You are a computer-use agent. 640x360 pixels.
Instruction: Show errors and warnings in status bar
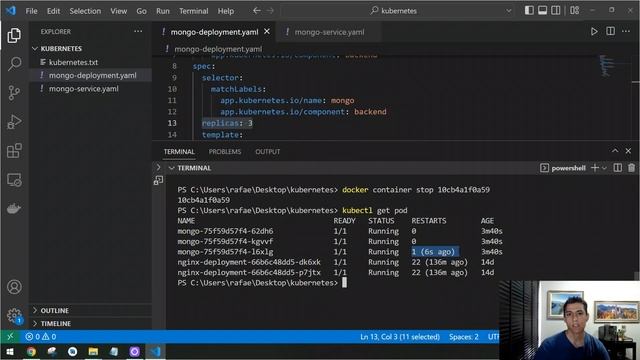(41, 337)
